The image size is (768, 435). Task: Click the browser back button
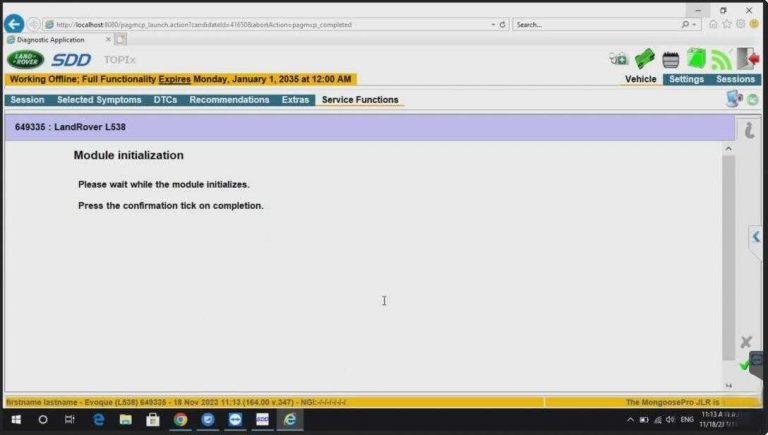pos(14,23)
